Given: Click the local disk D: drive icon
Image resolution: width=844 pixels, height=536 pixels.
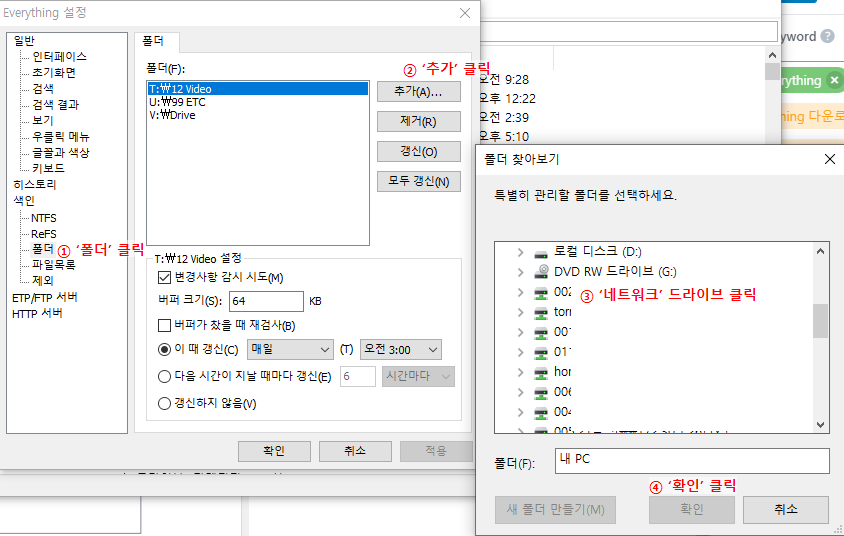Looking at the screenshot, I should coord(540,253).
